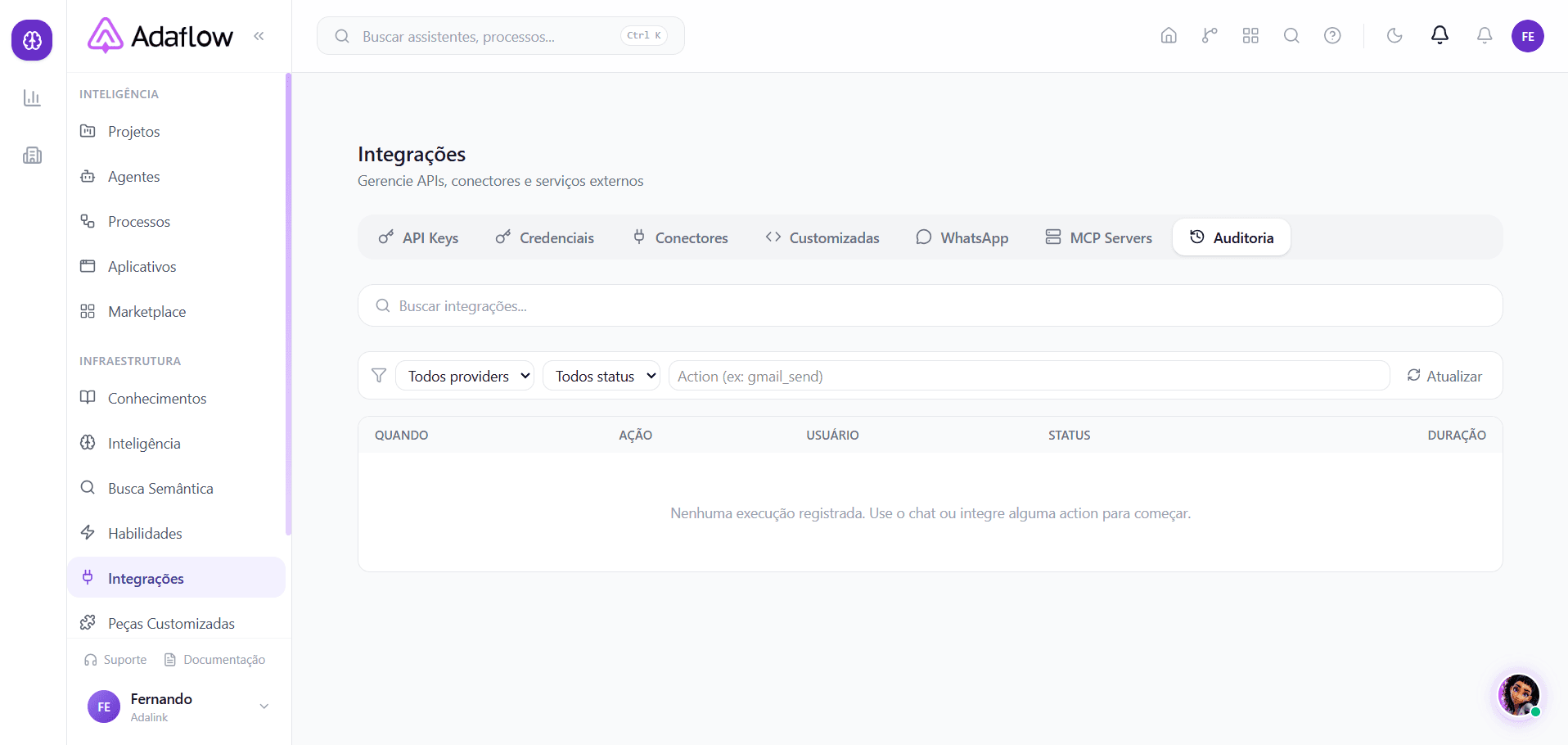Open the chat assistant avatar bubble
1568x745 pixels.
pyautogui.click(x=1519, y=695)
